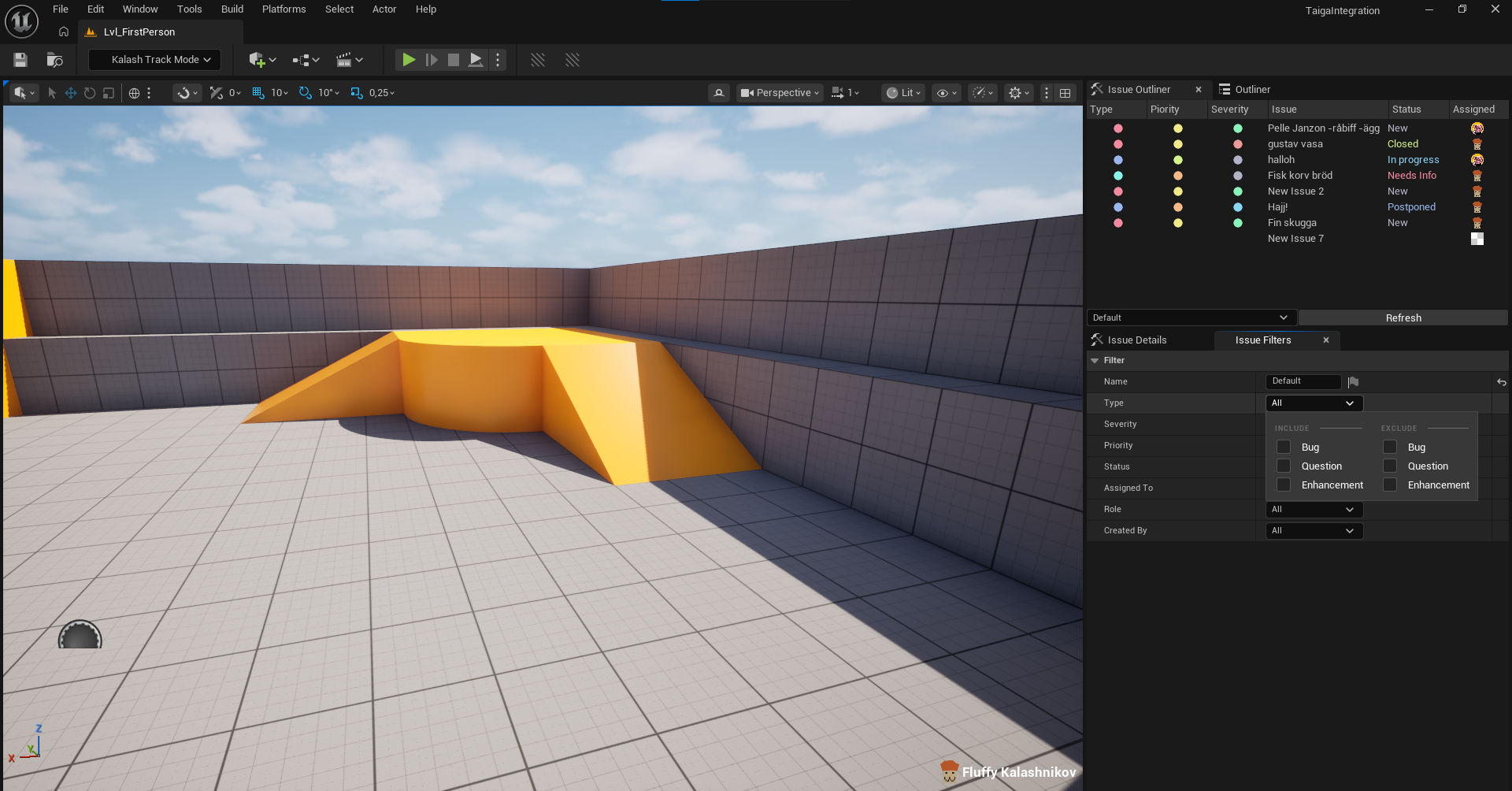This screenshot has width=1512, height=791.
Task: Click the Refresh button
Action: tap(1403, 318)
